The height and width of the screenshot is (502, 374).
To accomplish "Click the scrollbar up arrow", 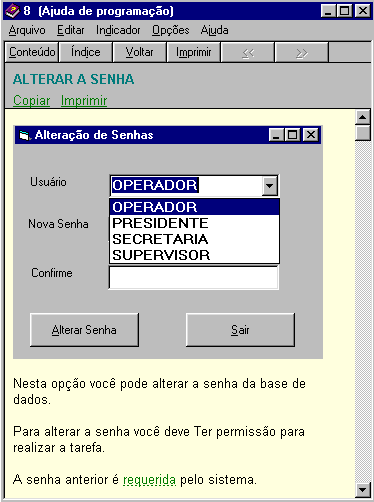I will click(363, 117).
